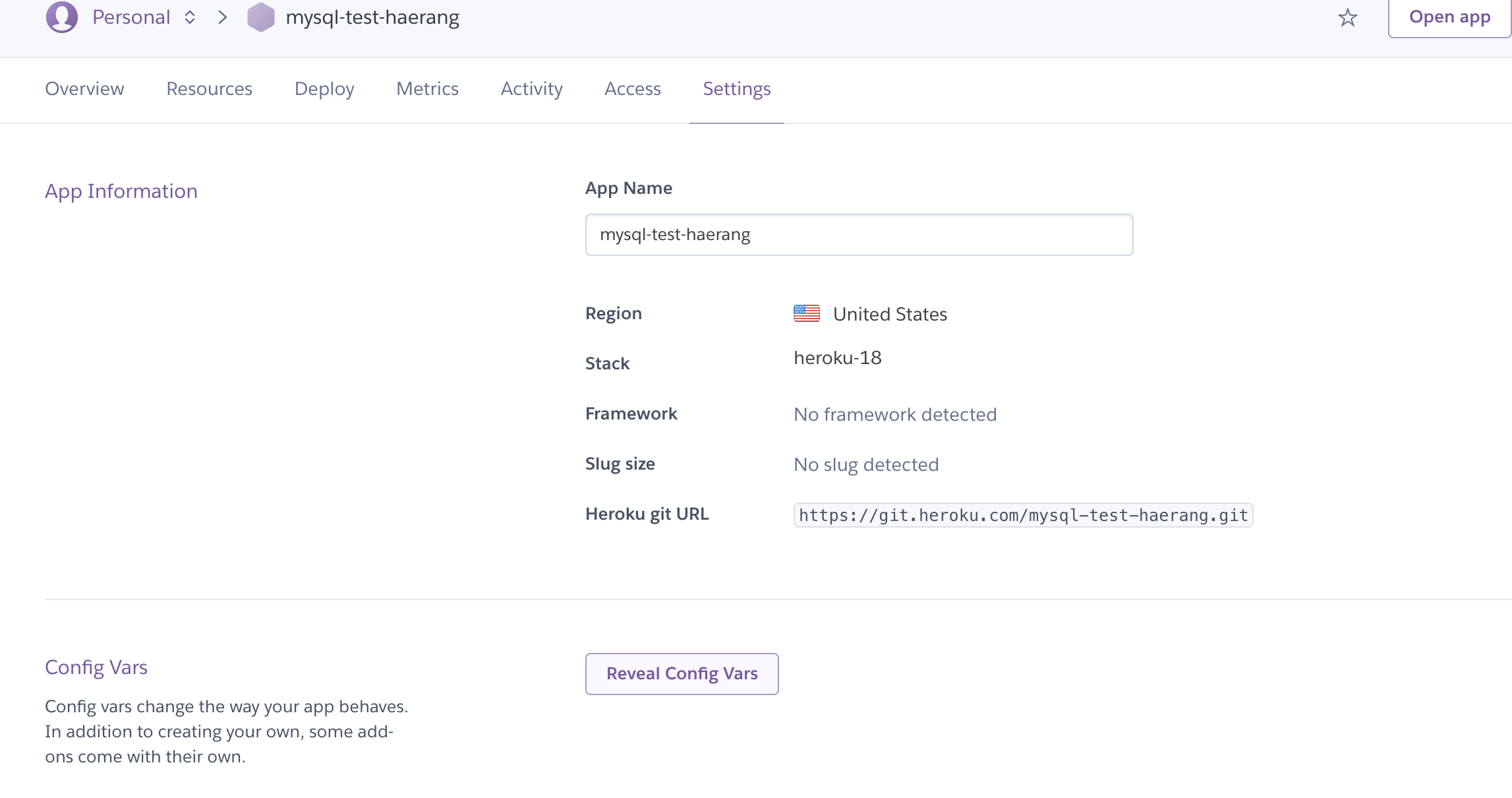Click the purple hexagon app icon
Viewport: 1512px width, 798px height.
(x=260, y=17)
